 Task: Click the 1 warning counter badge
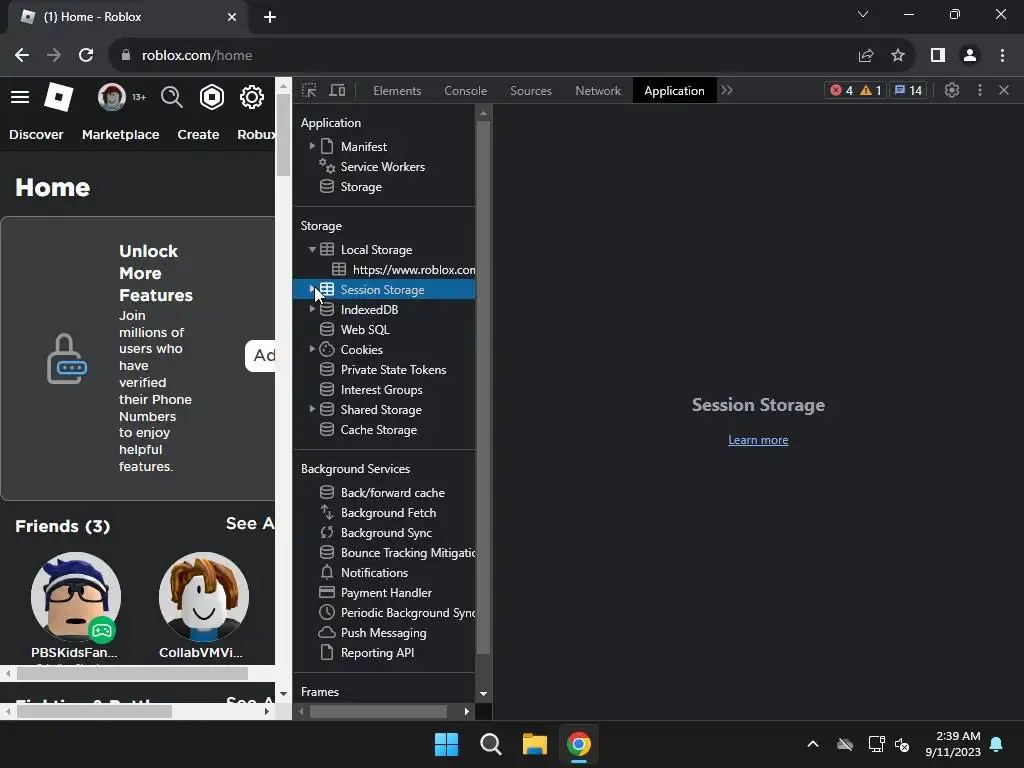click(x=871, y=90)
